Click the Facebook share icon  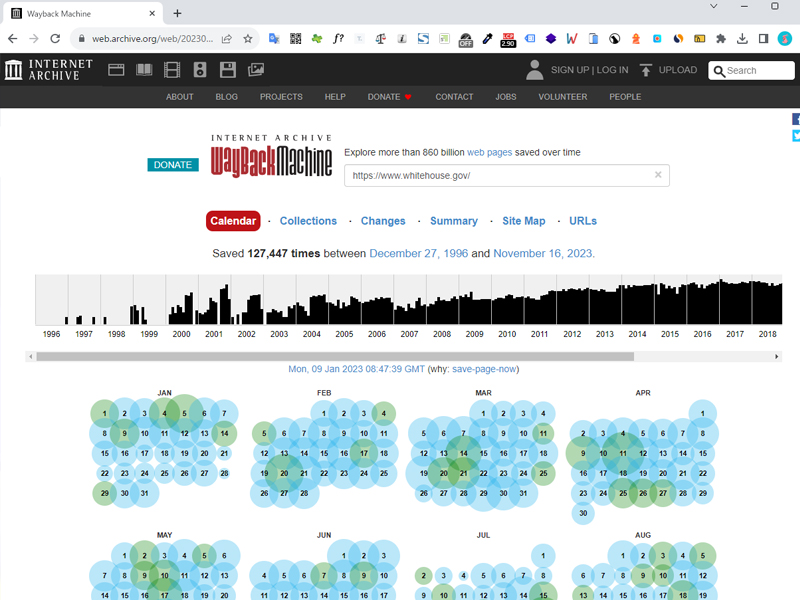pyautogui.click(x=796, y=119)
